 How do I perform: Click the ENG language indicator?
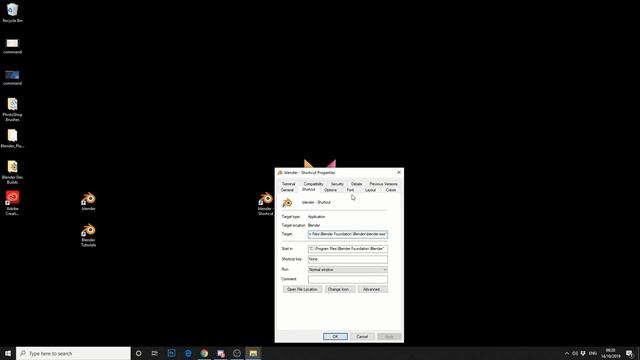(593, 353)
